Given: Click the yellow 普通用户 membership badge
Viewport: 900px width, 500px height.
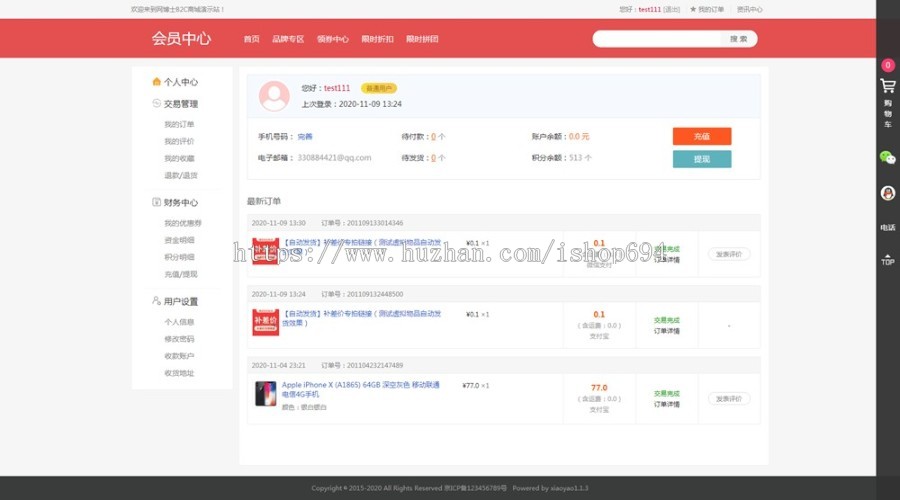Looking at the screenshot, I should 379,88.
